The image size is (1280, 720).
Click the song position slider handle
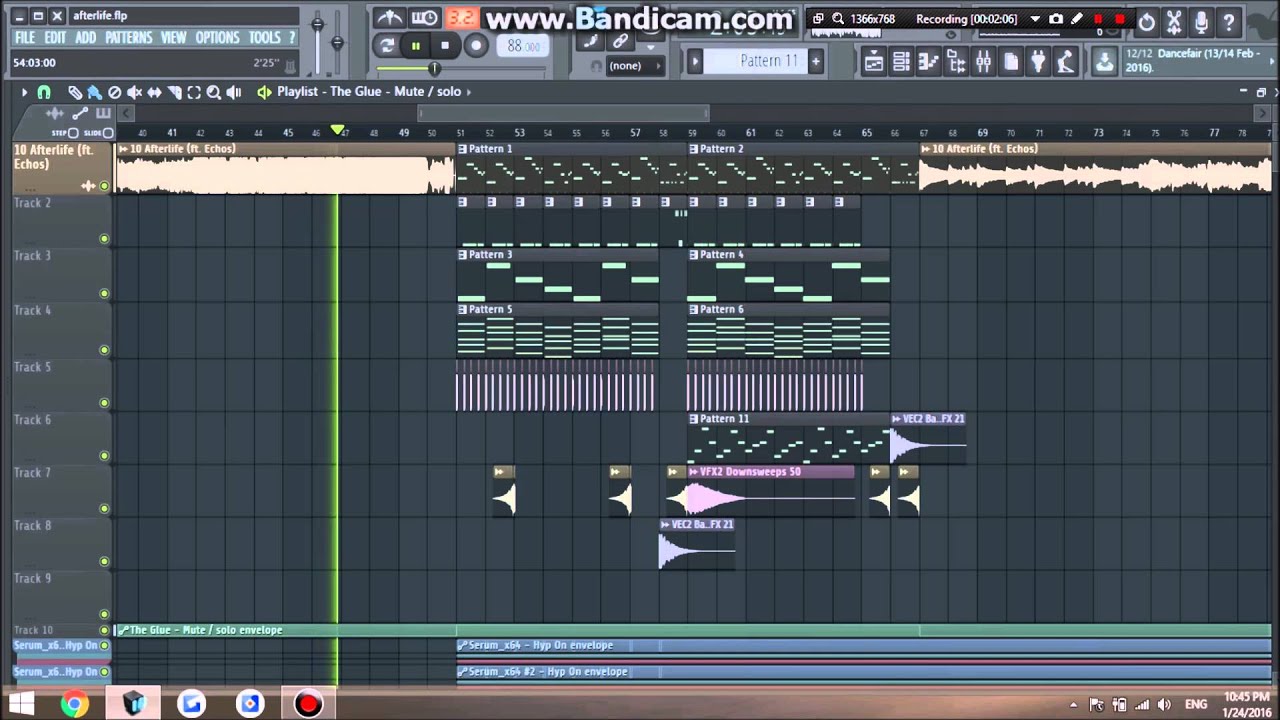434,69
